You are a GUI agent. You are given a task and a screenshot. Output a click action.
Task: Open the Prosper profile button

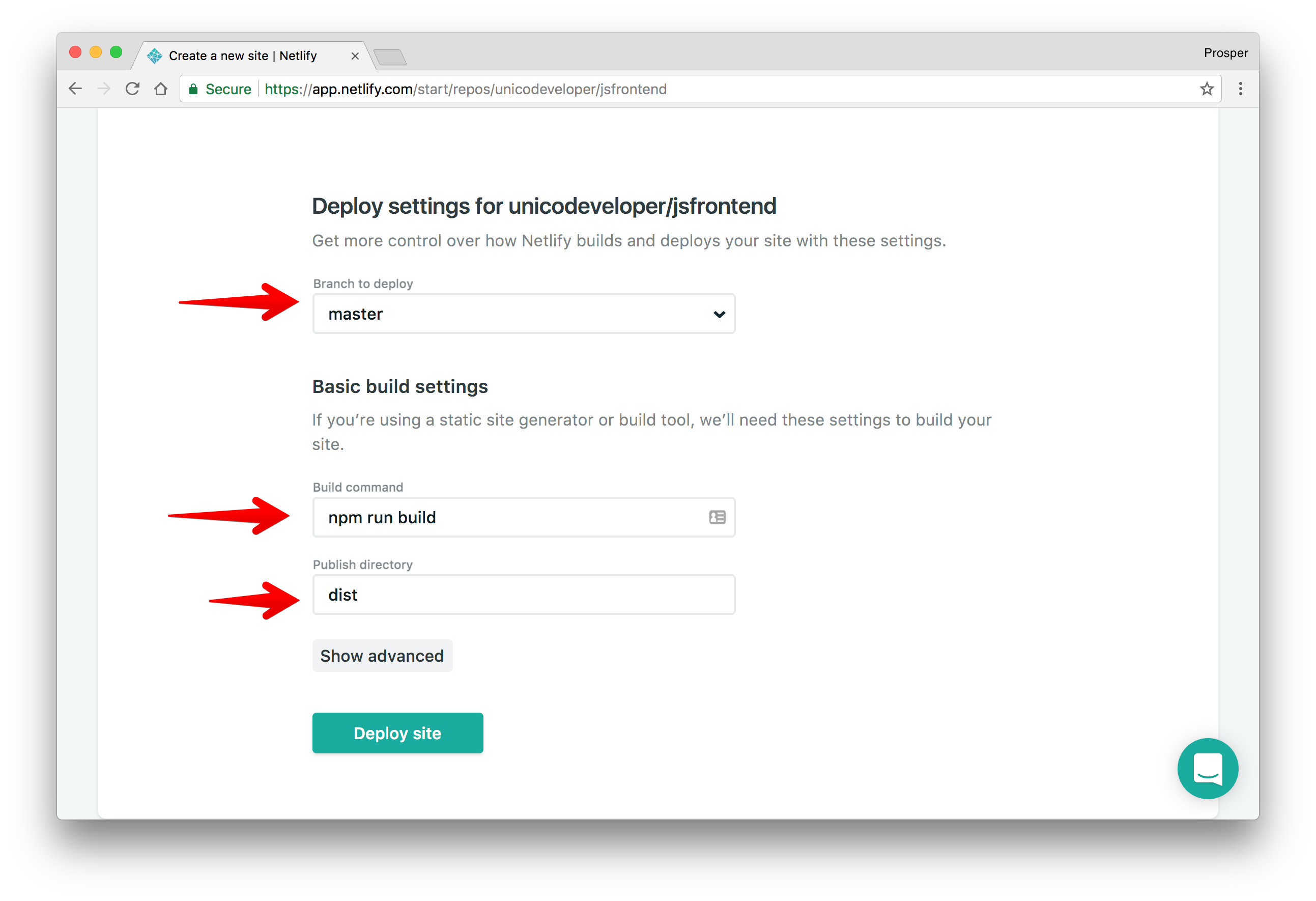tap(1225, 52)
